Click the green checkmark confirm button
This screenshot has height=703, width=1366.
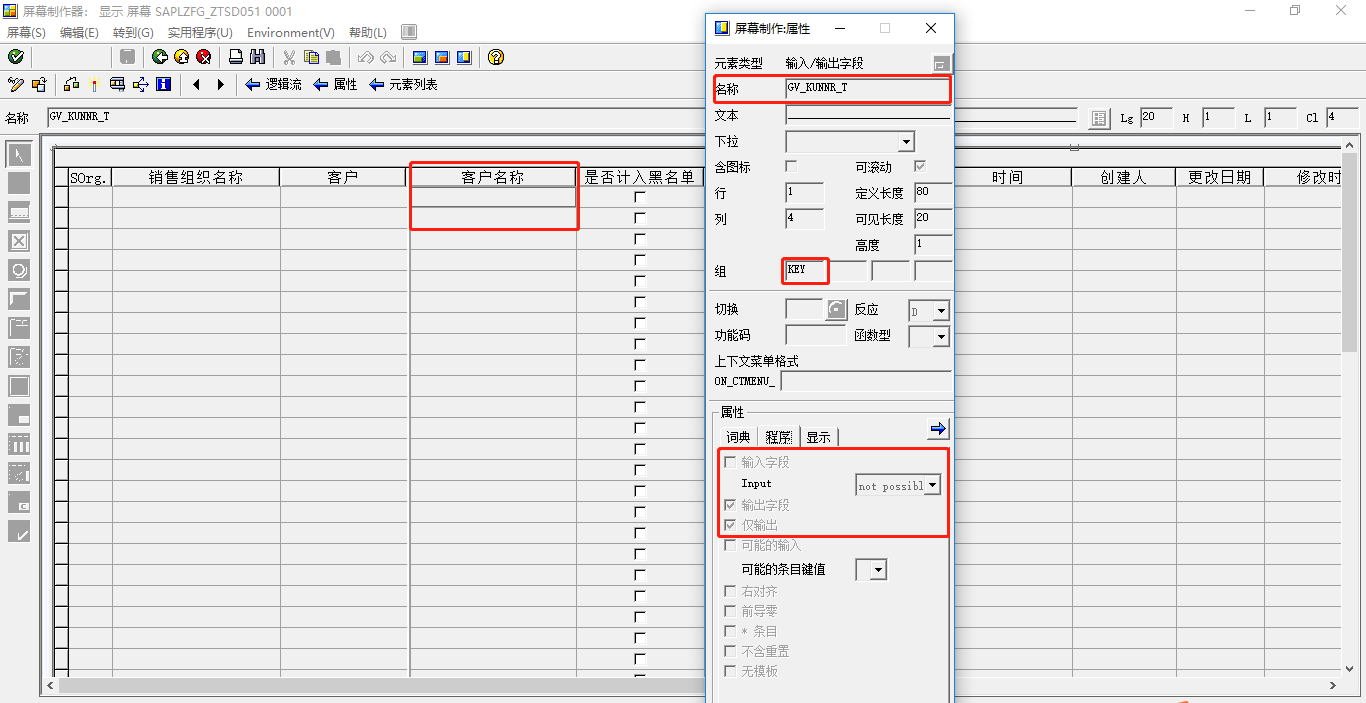[x=14, y=57]
